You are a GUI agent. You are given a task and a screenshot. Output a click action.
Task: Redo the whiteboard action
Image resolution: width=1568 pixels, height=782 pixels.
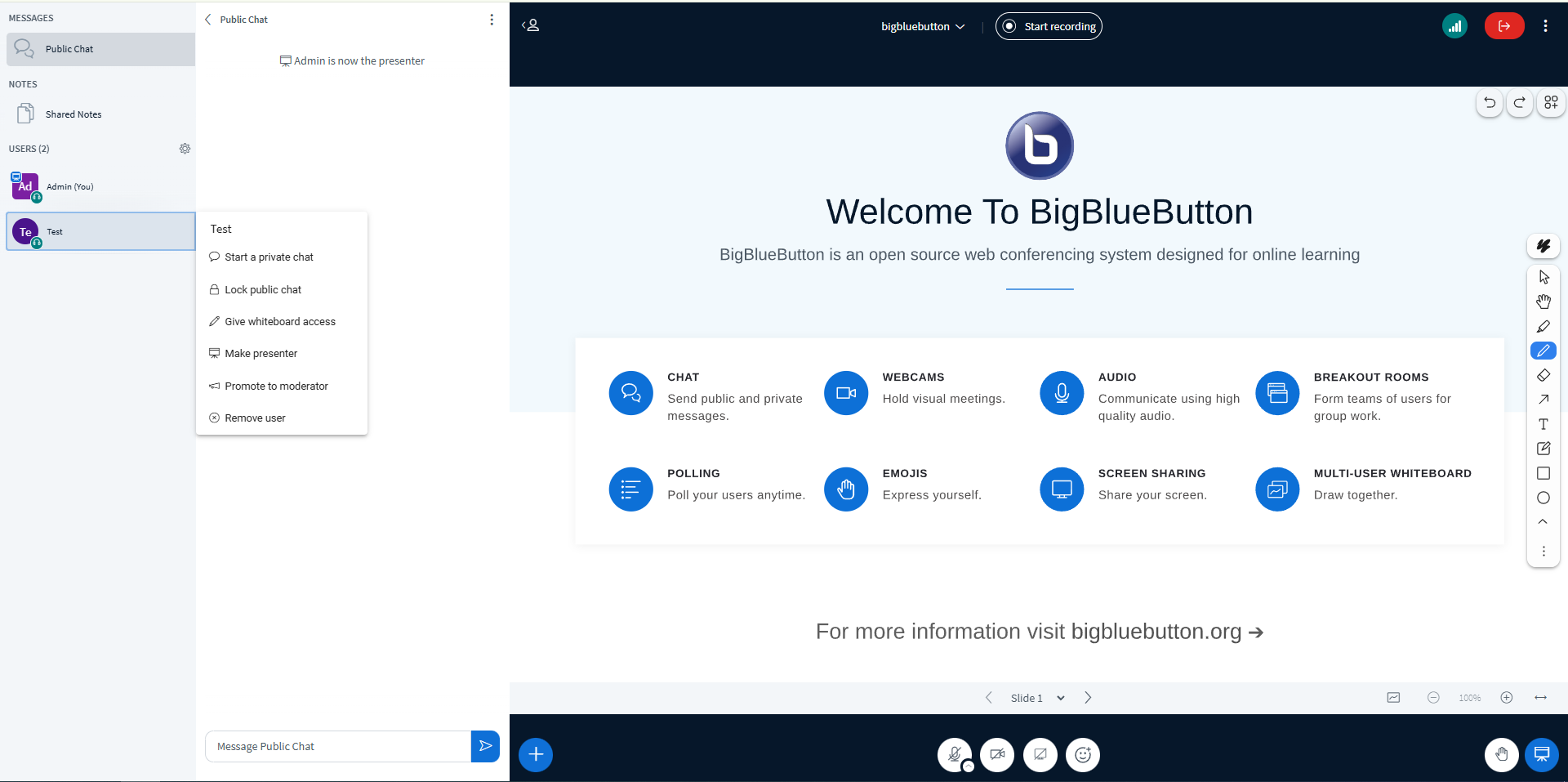click(1519, 102)
